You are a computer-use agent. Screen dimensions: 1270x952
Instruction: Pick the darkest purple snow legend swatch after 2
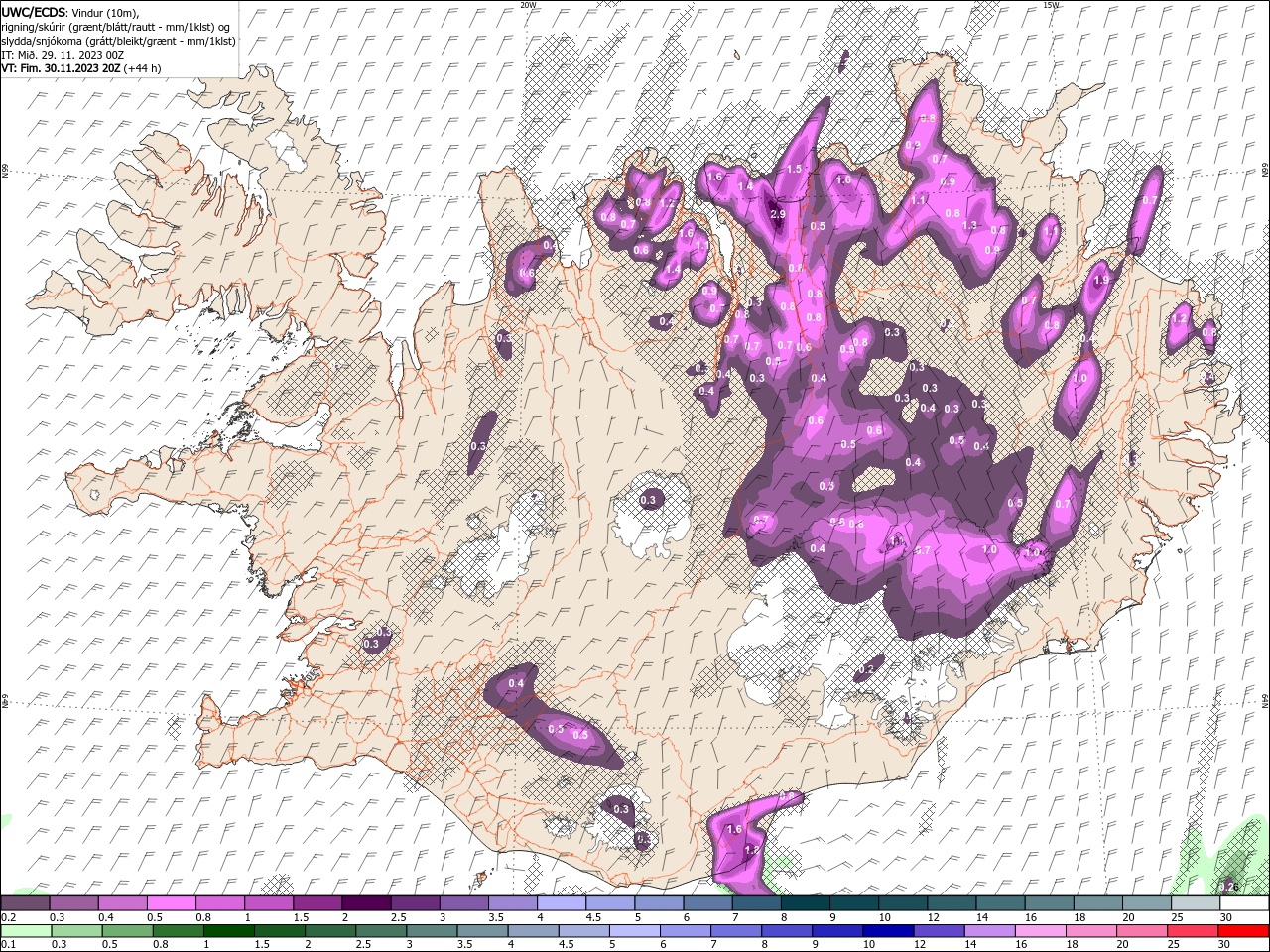click(365, 903)
